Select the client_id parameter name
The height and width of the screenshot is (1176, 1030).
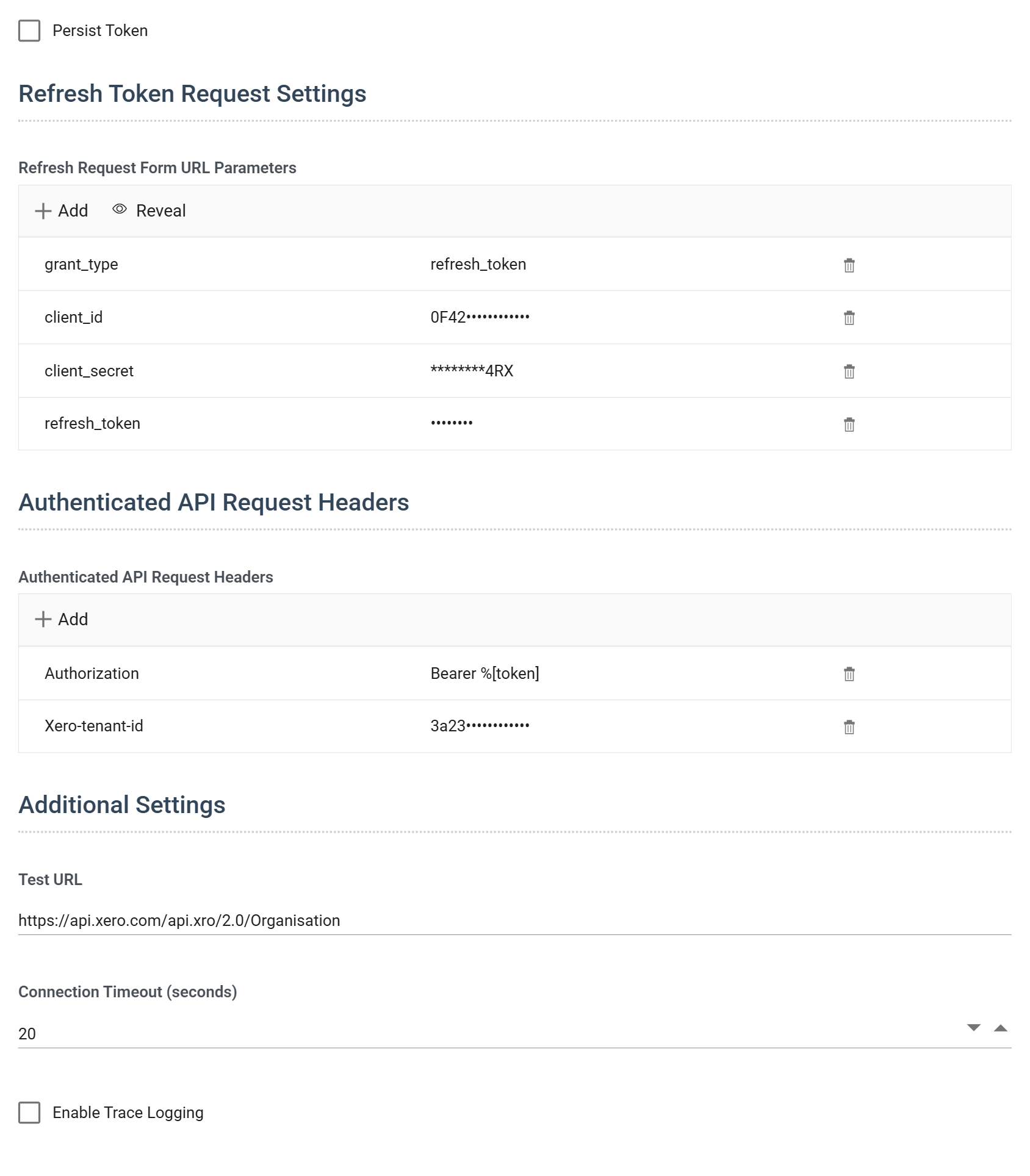pos(73,317)
